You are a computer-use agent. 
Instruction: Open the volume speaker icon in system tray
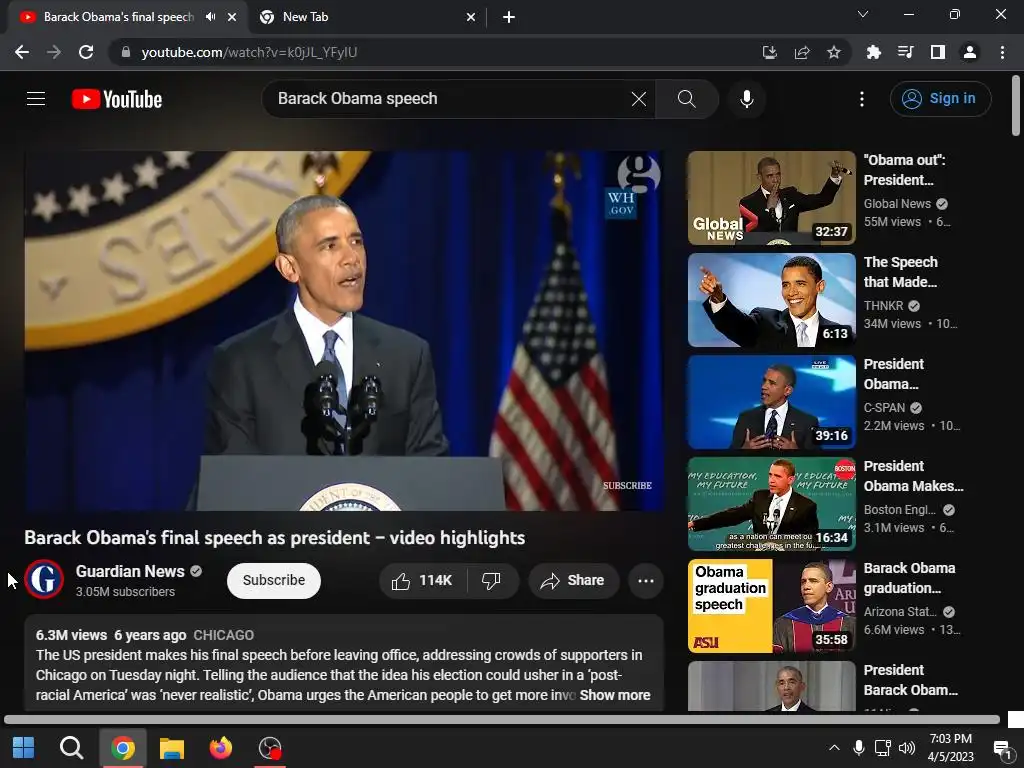pos(906,748)
